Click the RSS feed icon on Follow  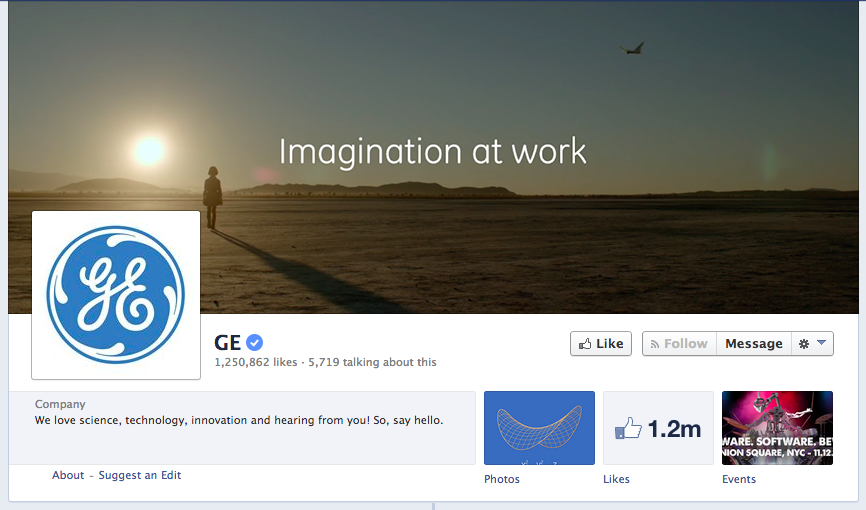click(x=655, y=344)
